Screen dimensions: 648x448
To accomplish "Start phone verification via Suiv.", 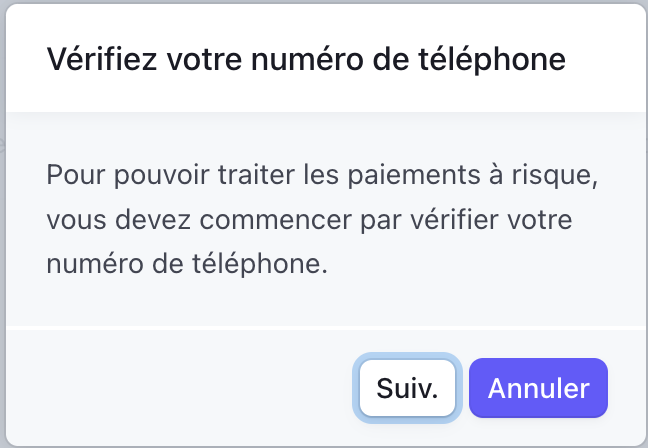I will coord(407,387).
